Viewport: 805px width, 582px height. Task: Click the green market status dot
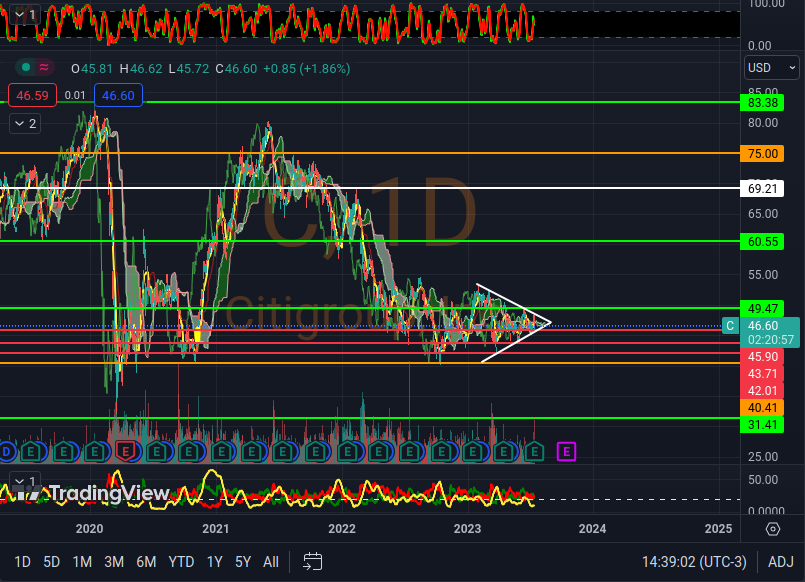tap(26, 67)
